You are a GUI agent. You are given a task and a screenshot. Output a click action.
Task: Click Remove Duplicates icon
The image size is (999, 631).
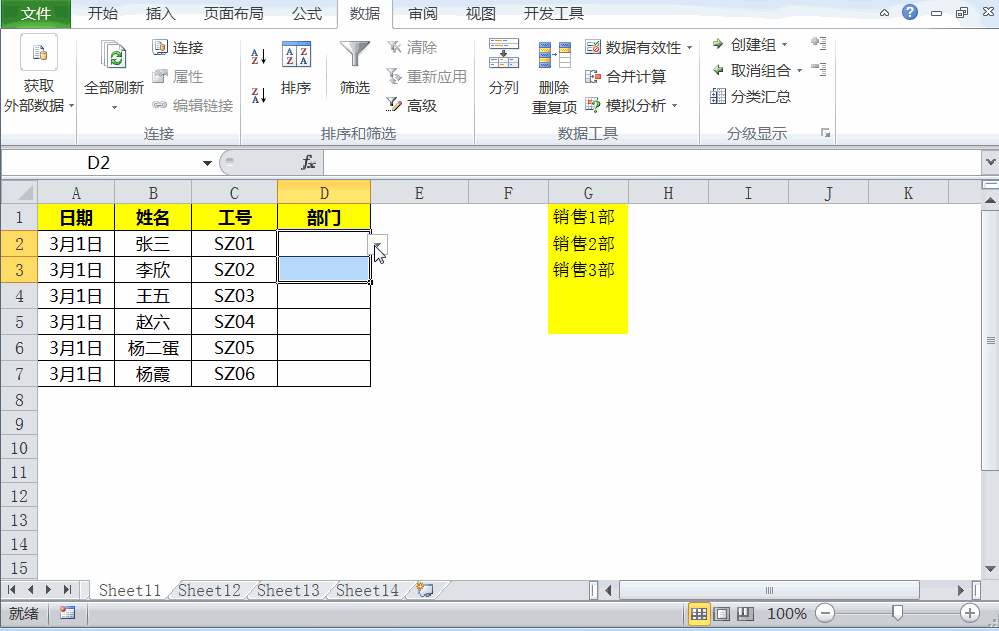click(554, 55)
